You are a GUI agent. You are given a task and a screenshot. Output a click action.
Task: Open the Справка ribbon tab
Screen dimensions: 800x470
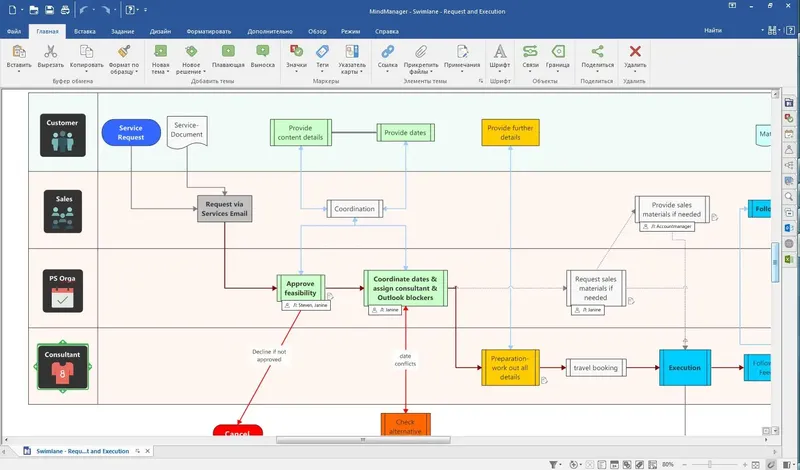click(x=387, y=31)
